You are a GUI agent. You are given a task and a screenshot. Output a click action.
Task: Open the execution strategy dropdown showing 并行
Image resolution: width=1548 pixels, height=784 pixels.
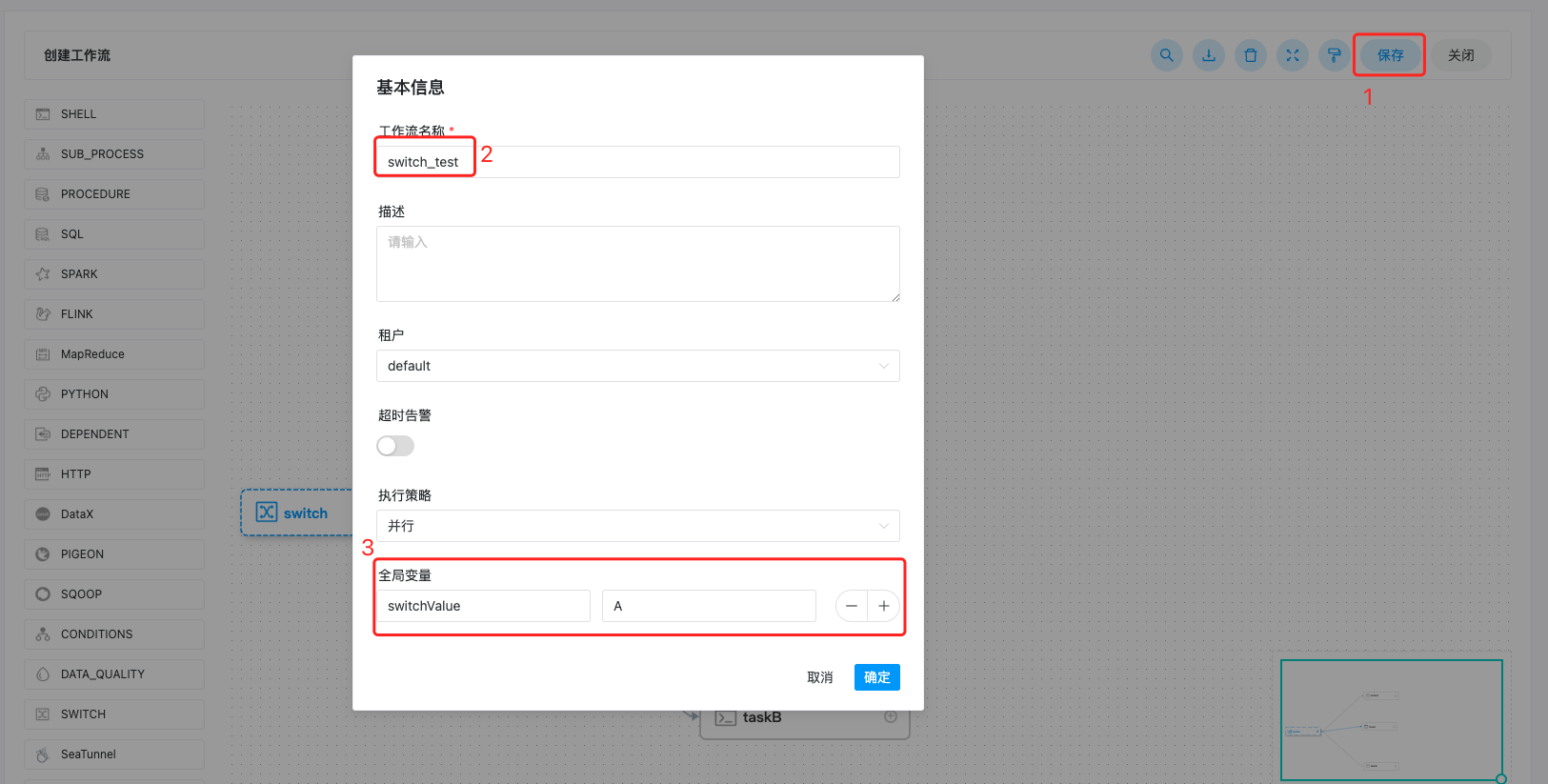click(x=638, y=526)
